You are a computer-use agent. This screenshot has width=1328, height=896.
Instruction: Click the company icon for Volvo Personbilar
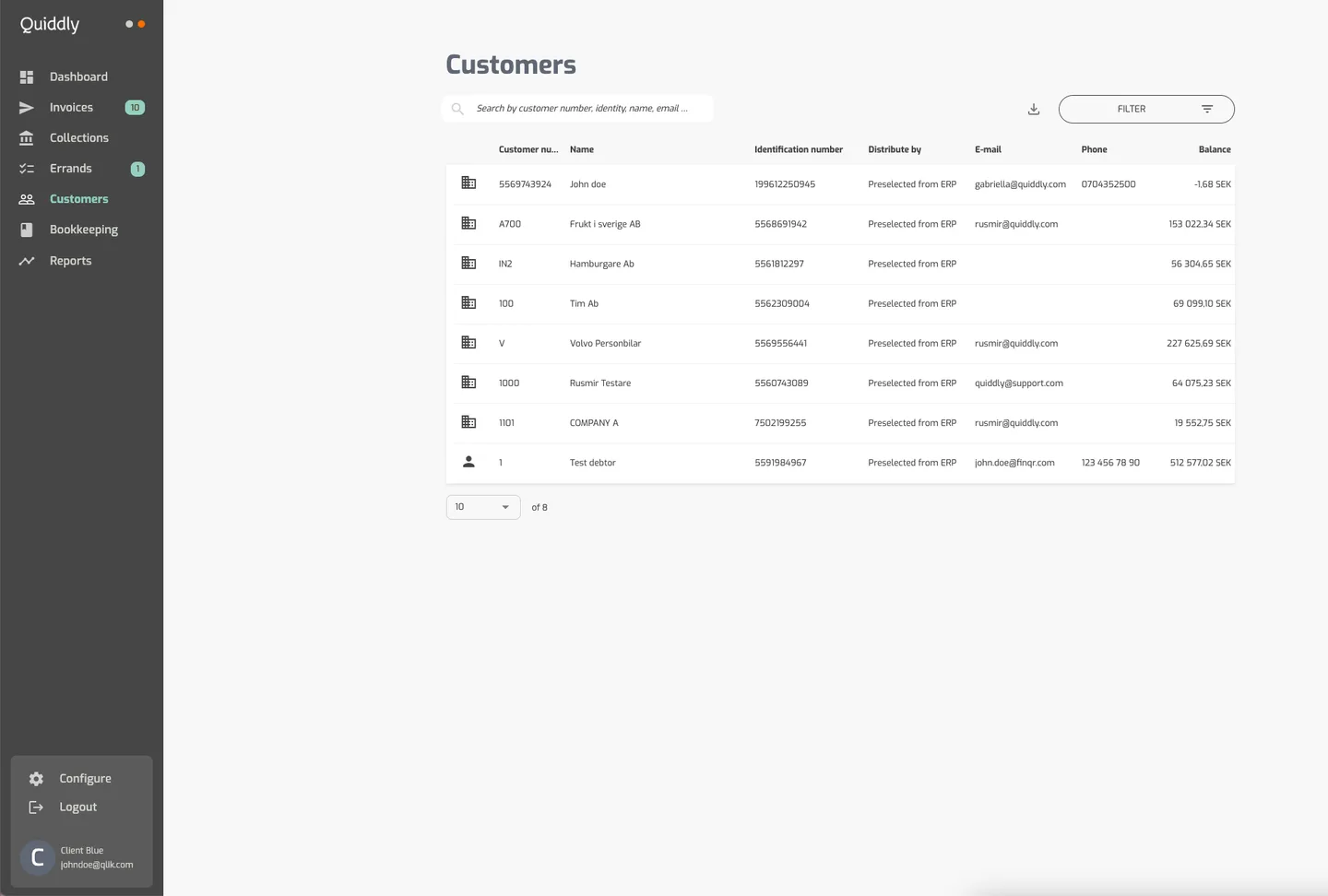point(468,342)
